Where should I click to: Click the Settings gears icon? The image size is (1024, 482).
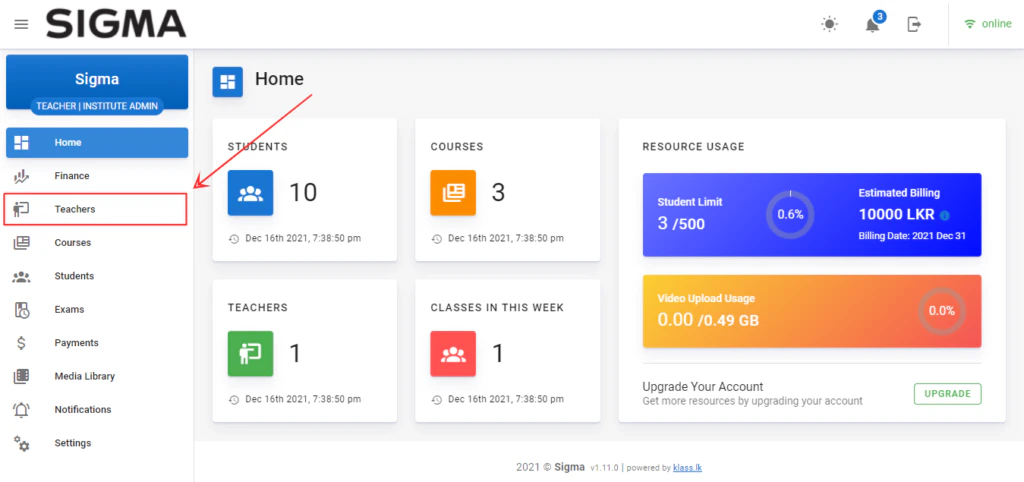(22, 443)
